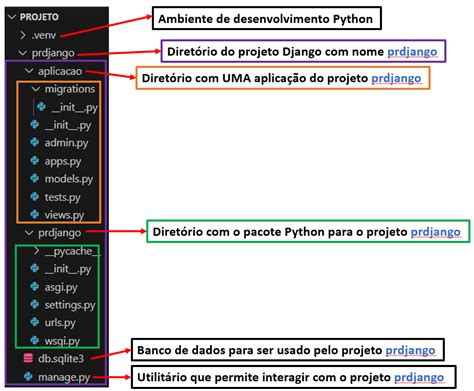Open __init__.py file name inside migrations
The width and height of the screenshot is (474, 391).
pyautogui.click(x=75, y=107)
